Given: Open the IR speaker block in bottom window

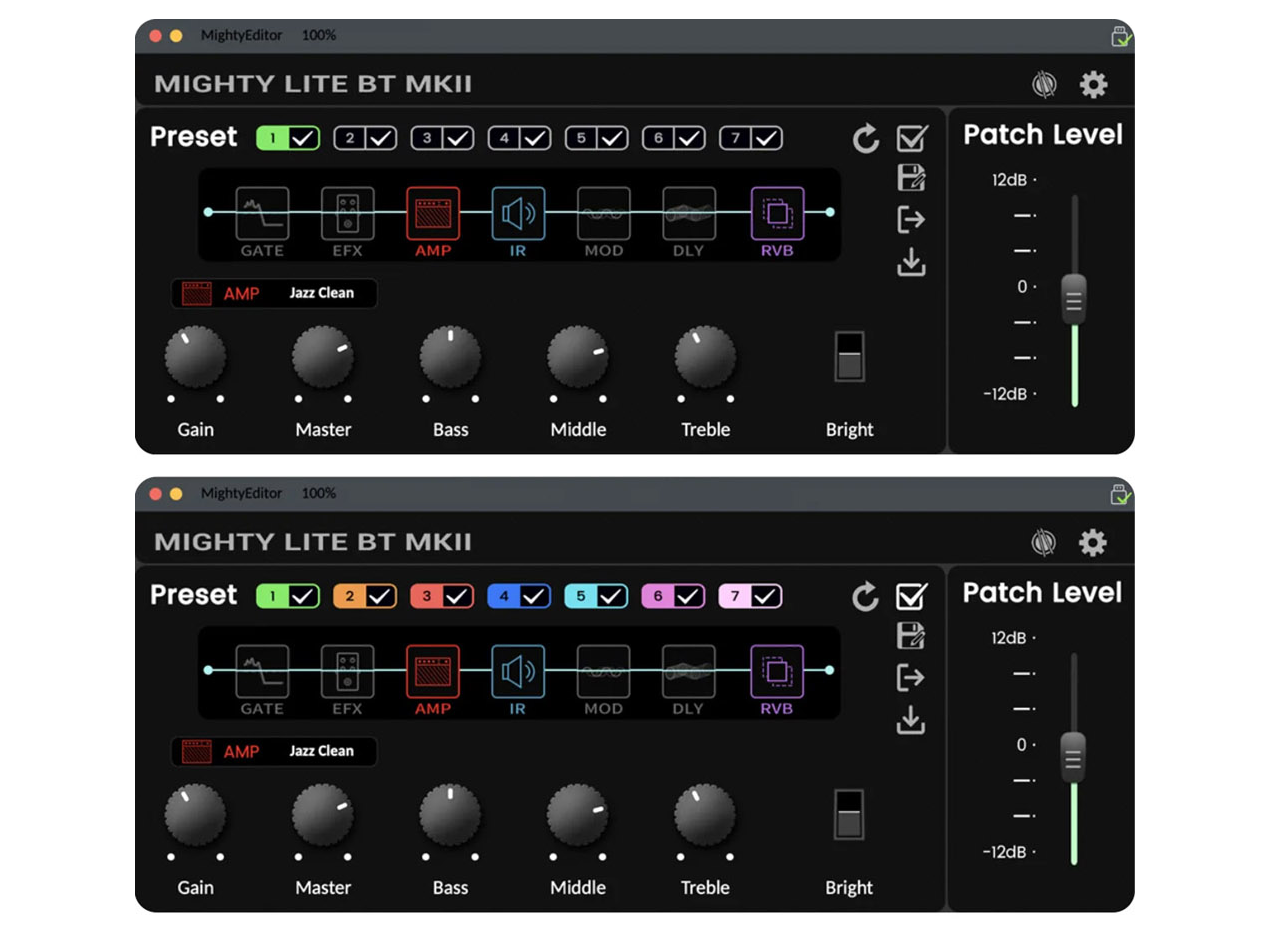Looking at the screenshot, I should [x=518, y=671].
